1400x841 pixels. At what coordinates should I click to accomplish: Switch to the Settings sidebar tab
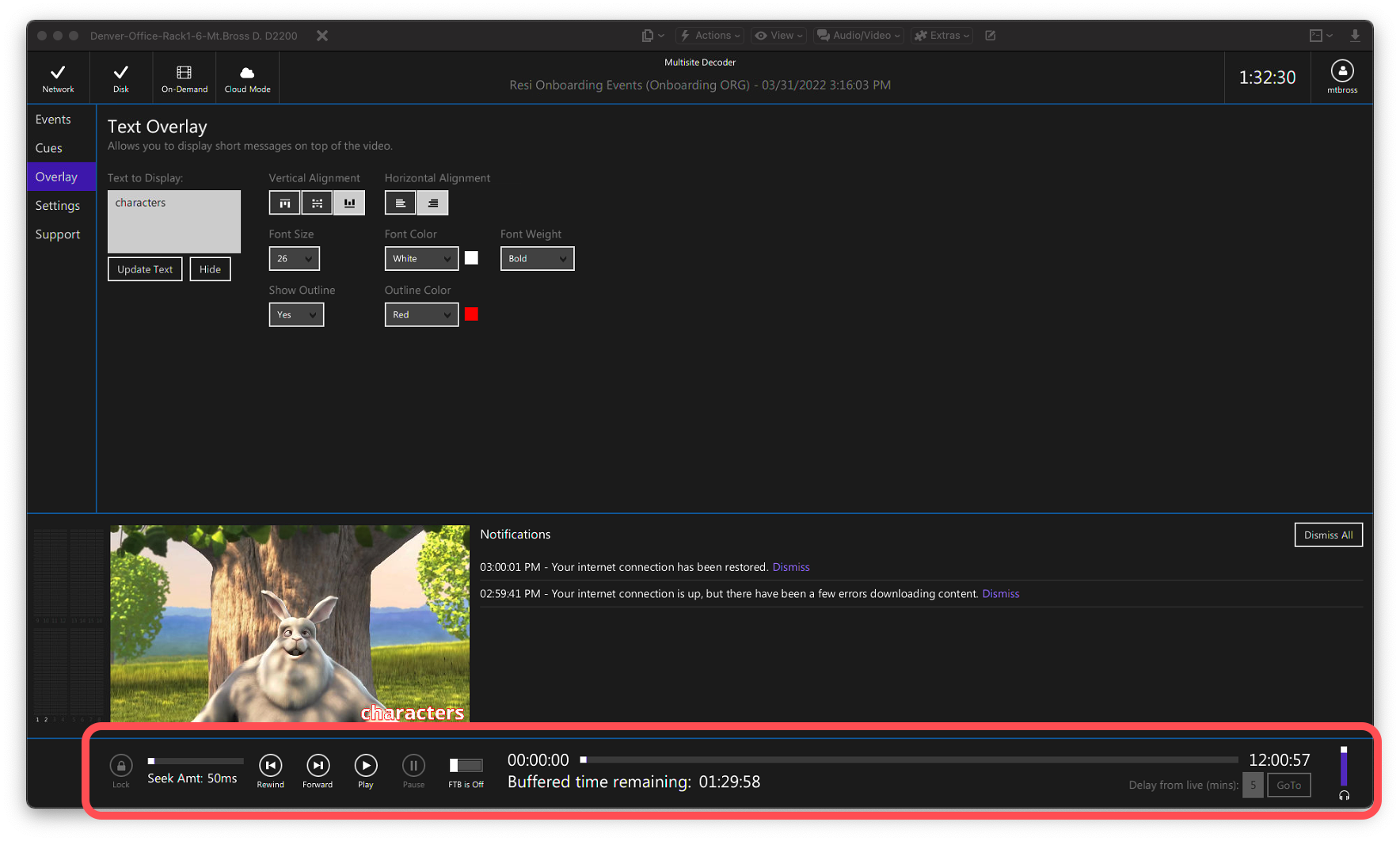pos(58,206)
